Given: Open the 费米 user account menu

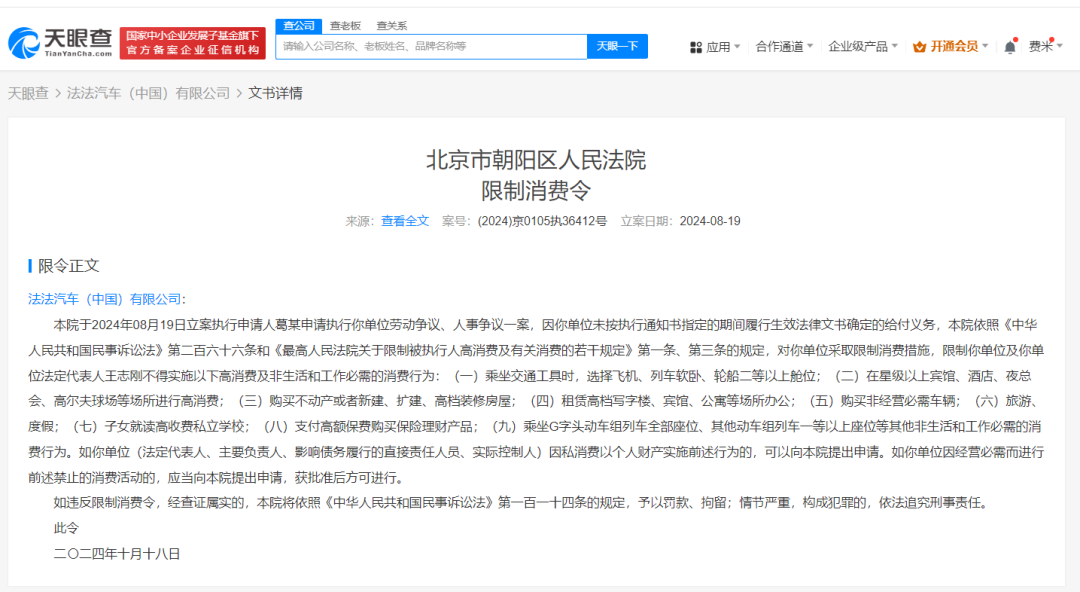Looking at the screenshot, I should [1046, 46].
